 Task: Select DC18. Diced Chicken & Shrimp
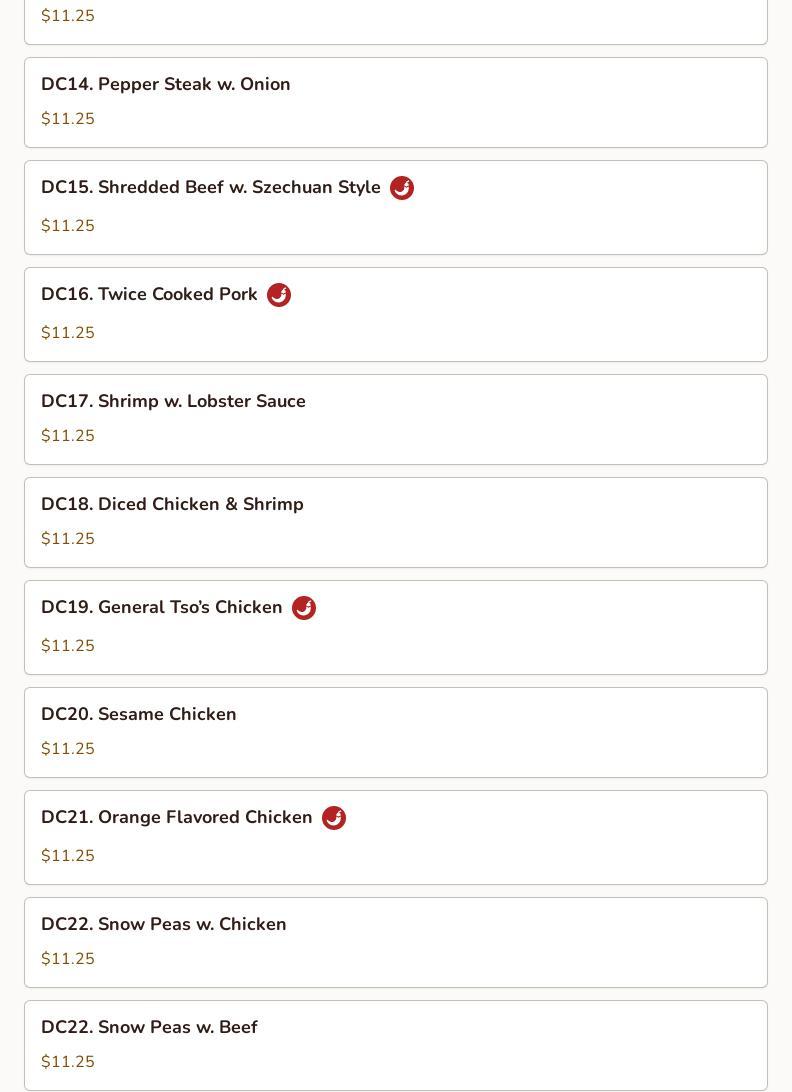[396, 522]
